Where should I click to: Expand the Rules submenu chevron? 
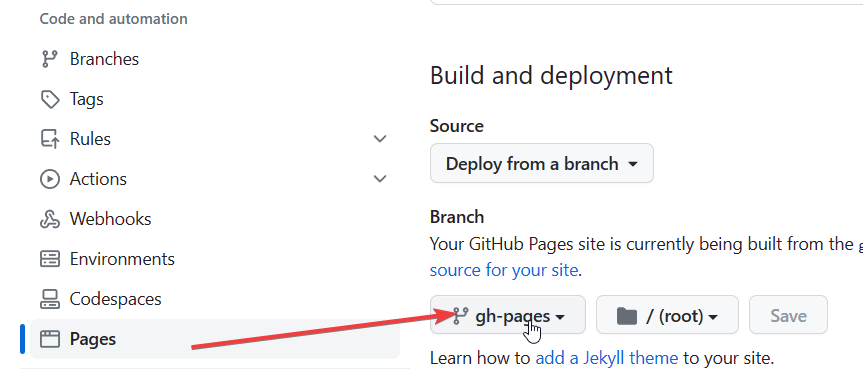point(380,139)
